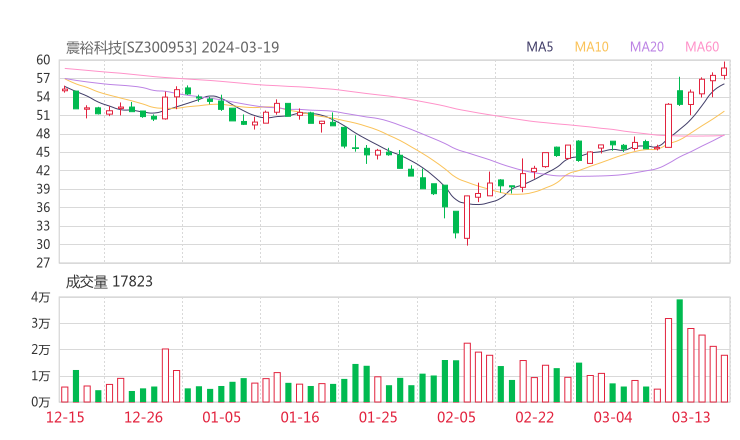Select the 02-05 date axis label
The width and height of the screenshot is (740, 440).
tap(456, 417)
